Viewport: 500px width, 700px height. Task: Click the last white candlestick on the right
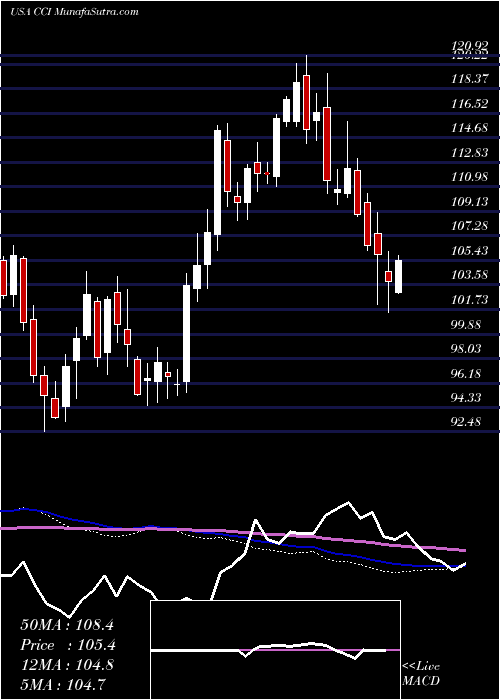point(398,276)
